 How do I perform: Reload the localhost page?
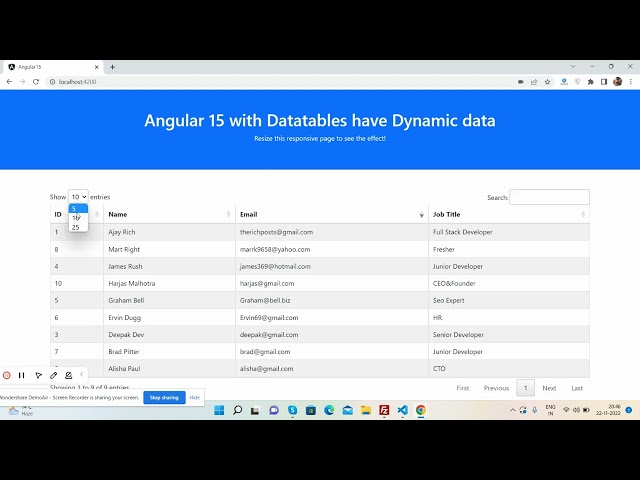click(36, 82)
